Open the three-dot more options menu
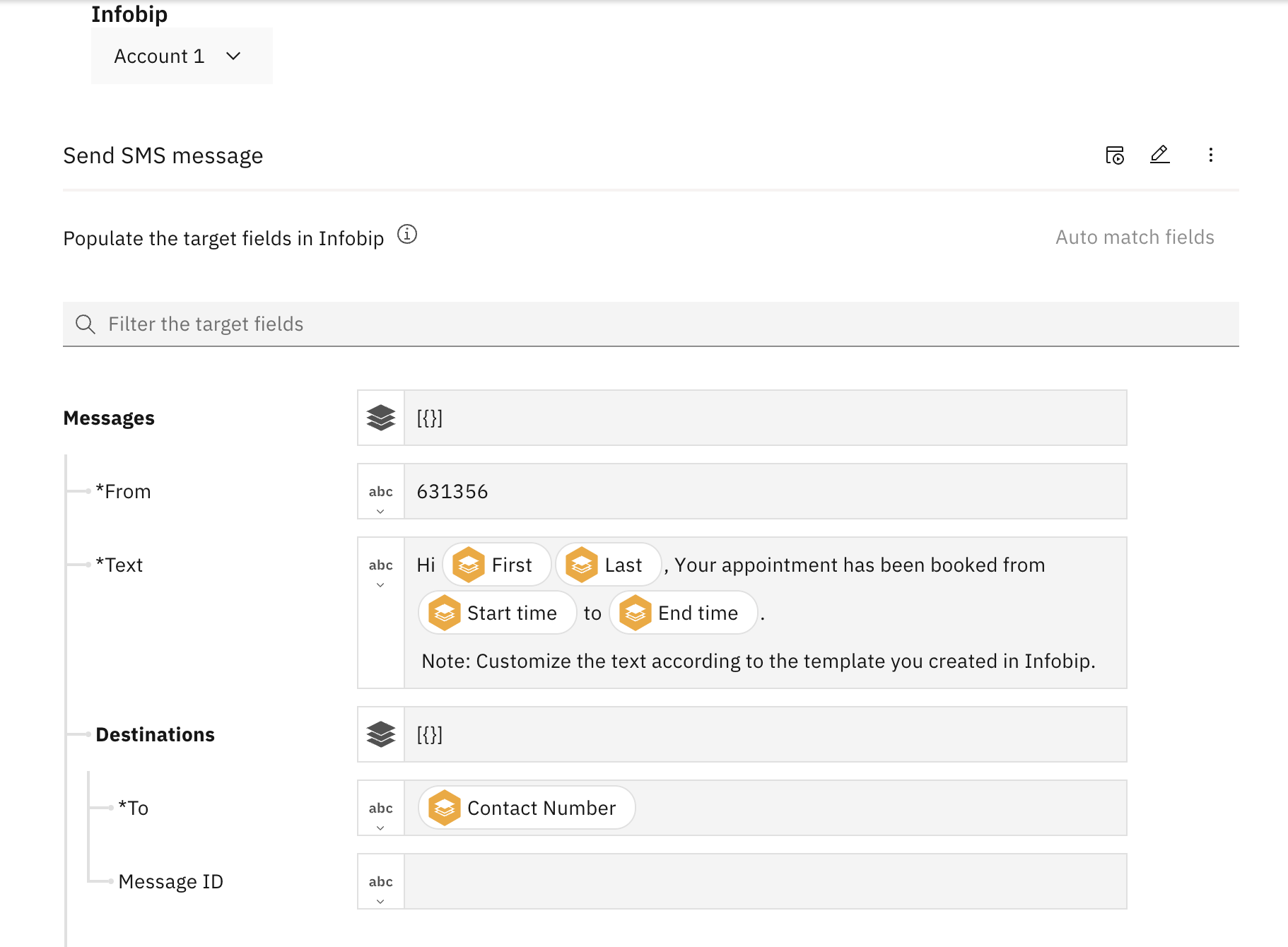Screen dimensions: 1288x947 1211,155
